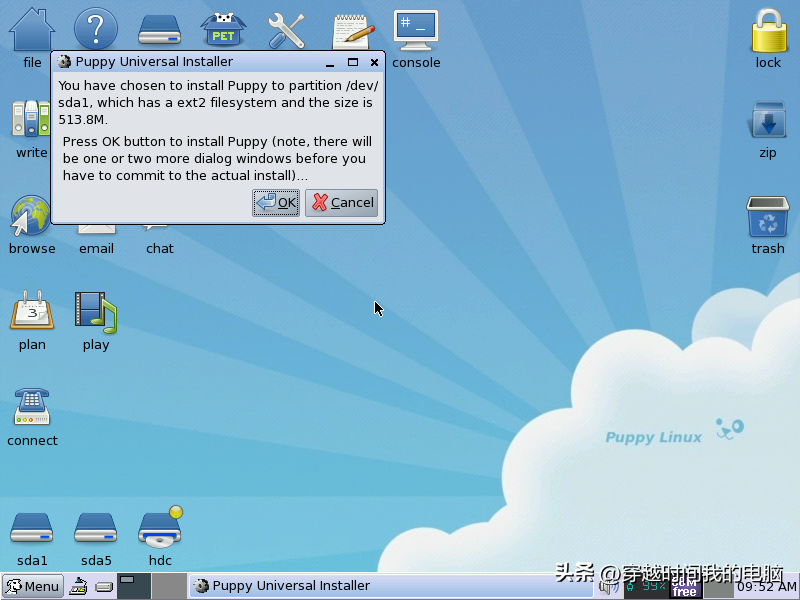Image resolution: width=800 pixels, height=600 pixels.
Task: Click the show desktop taskbar icon
Action: 79,586
